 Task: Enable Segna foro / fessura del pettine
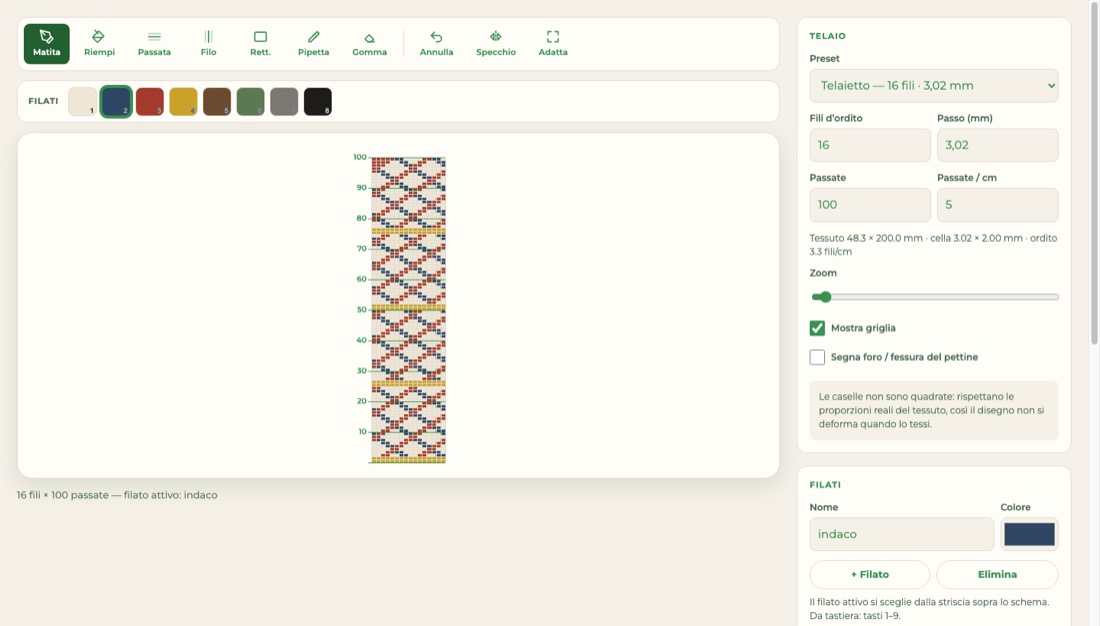[817, 357]
